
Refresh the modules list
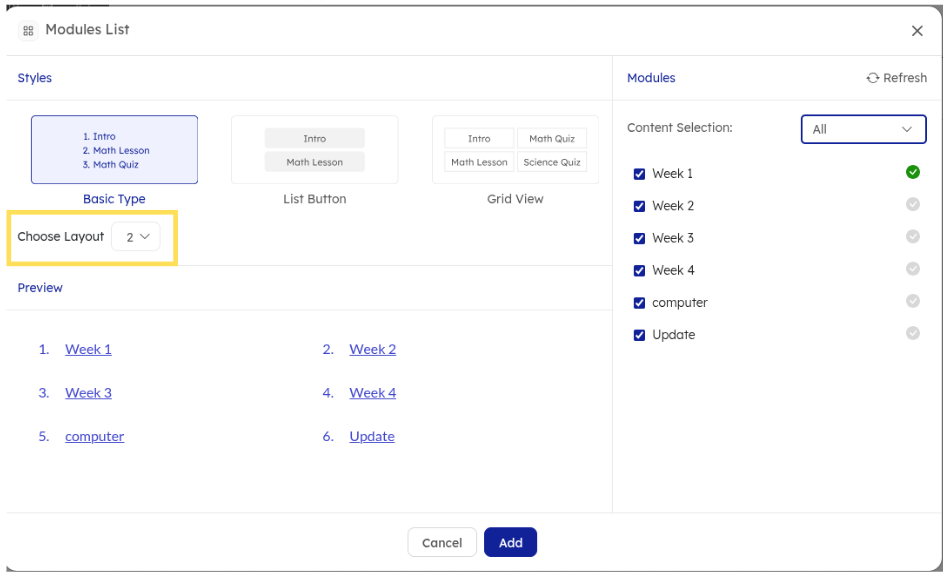pyautogui.click(x=896, y=78)
